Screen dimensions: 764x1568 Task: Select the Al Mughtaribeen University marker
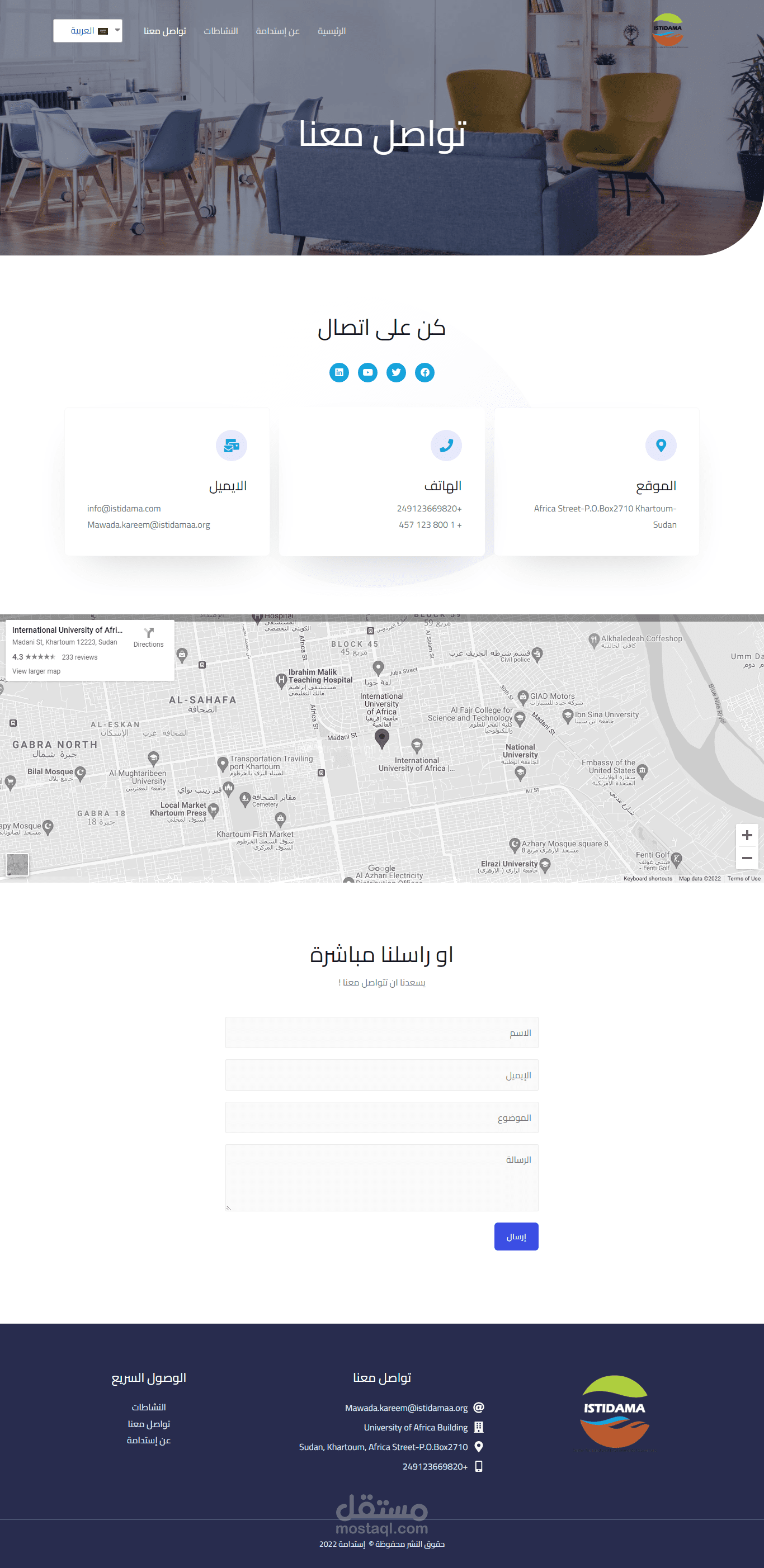(154, 758)
